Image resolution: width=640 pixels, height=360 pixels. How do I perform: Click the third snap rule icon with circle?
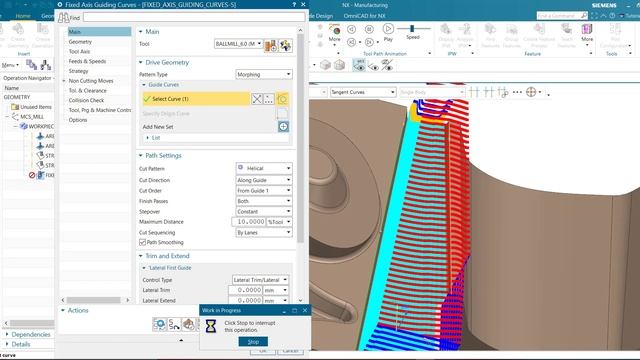[x=503, y=92]
